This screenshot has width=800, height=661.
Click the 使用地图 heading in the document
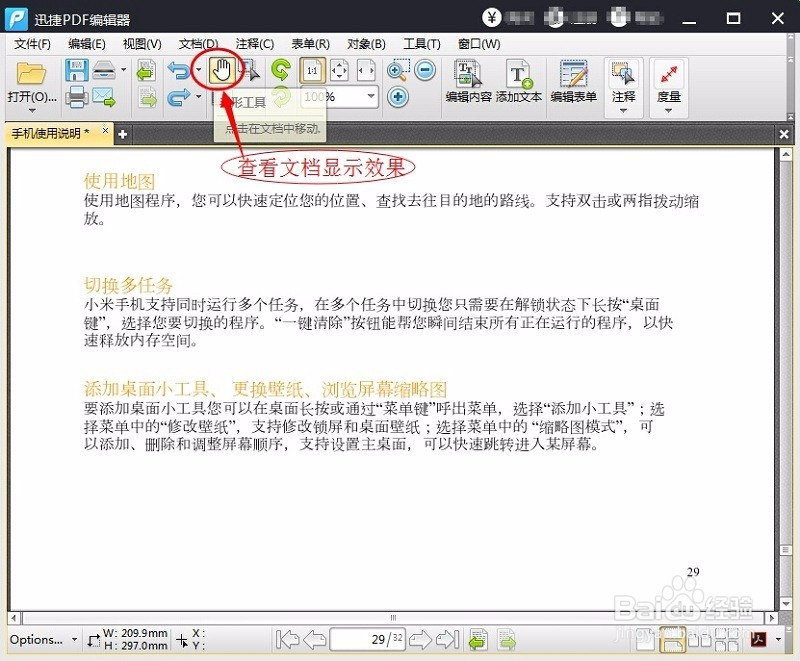tap(119, 181)
